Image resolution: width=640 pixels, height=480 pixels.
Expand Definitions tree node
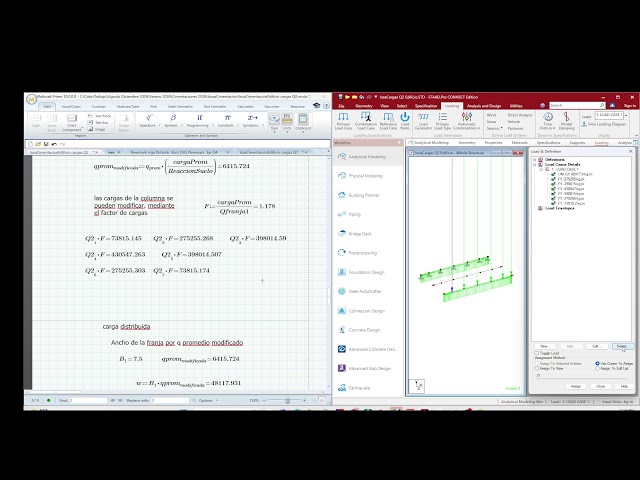point(535,160)
